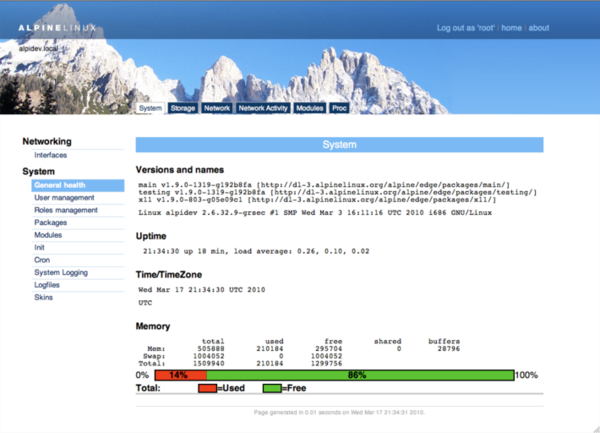
Task: Open Logfiles in the sidebar
Action: 47,285
